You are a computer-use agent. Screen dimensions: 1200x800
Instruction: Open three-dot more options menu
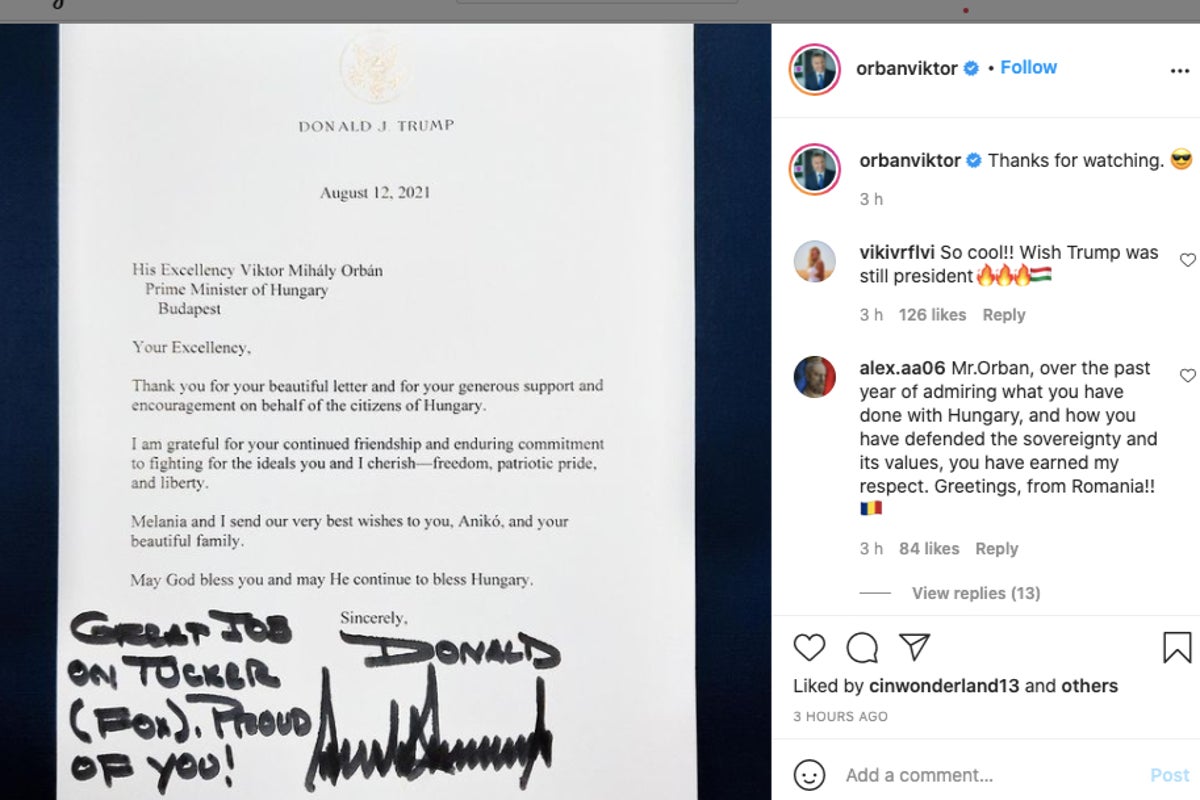(x=1179, y=71)
